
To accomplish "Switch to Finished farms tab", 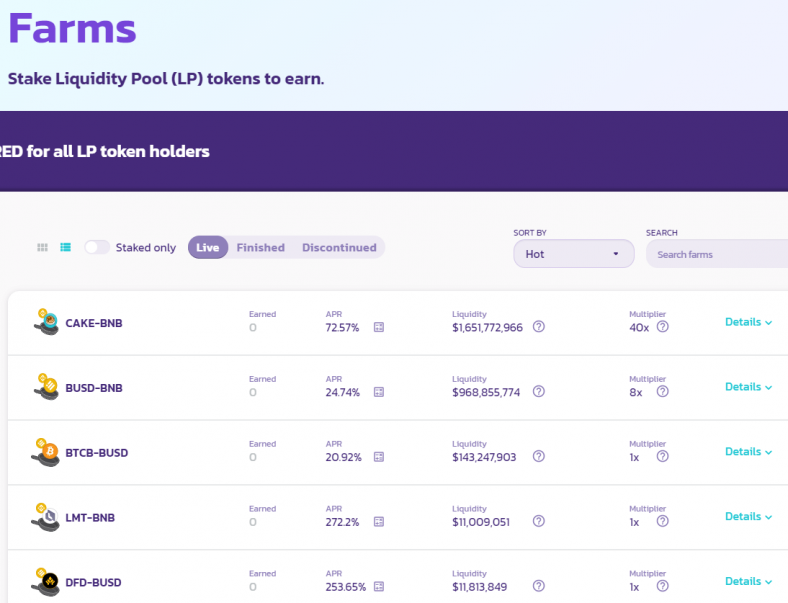I will 260,247.
